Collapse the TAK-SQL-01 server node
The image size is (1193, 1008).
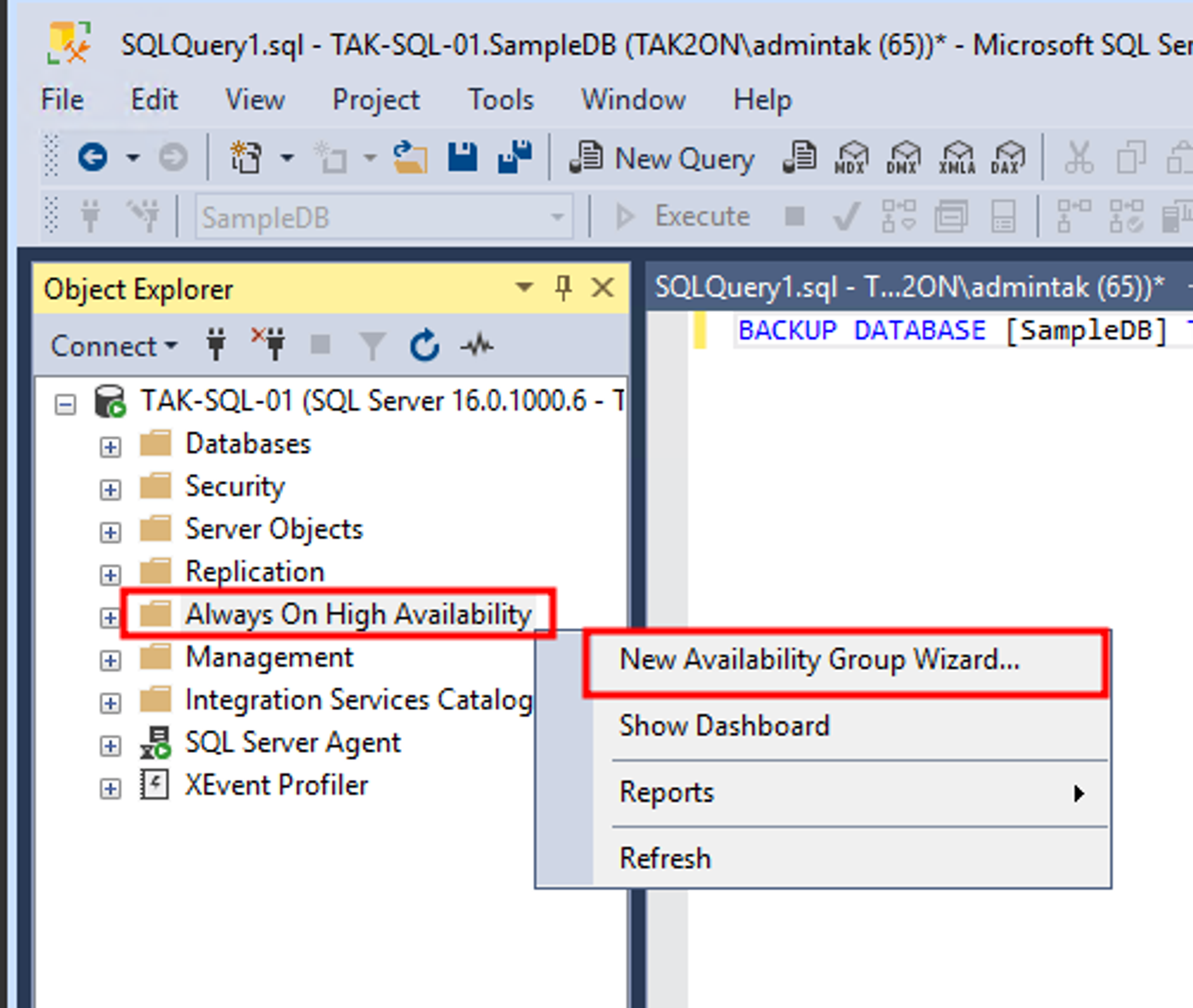[66, 404]
